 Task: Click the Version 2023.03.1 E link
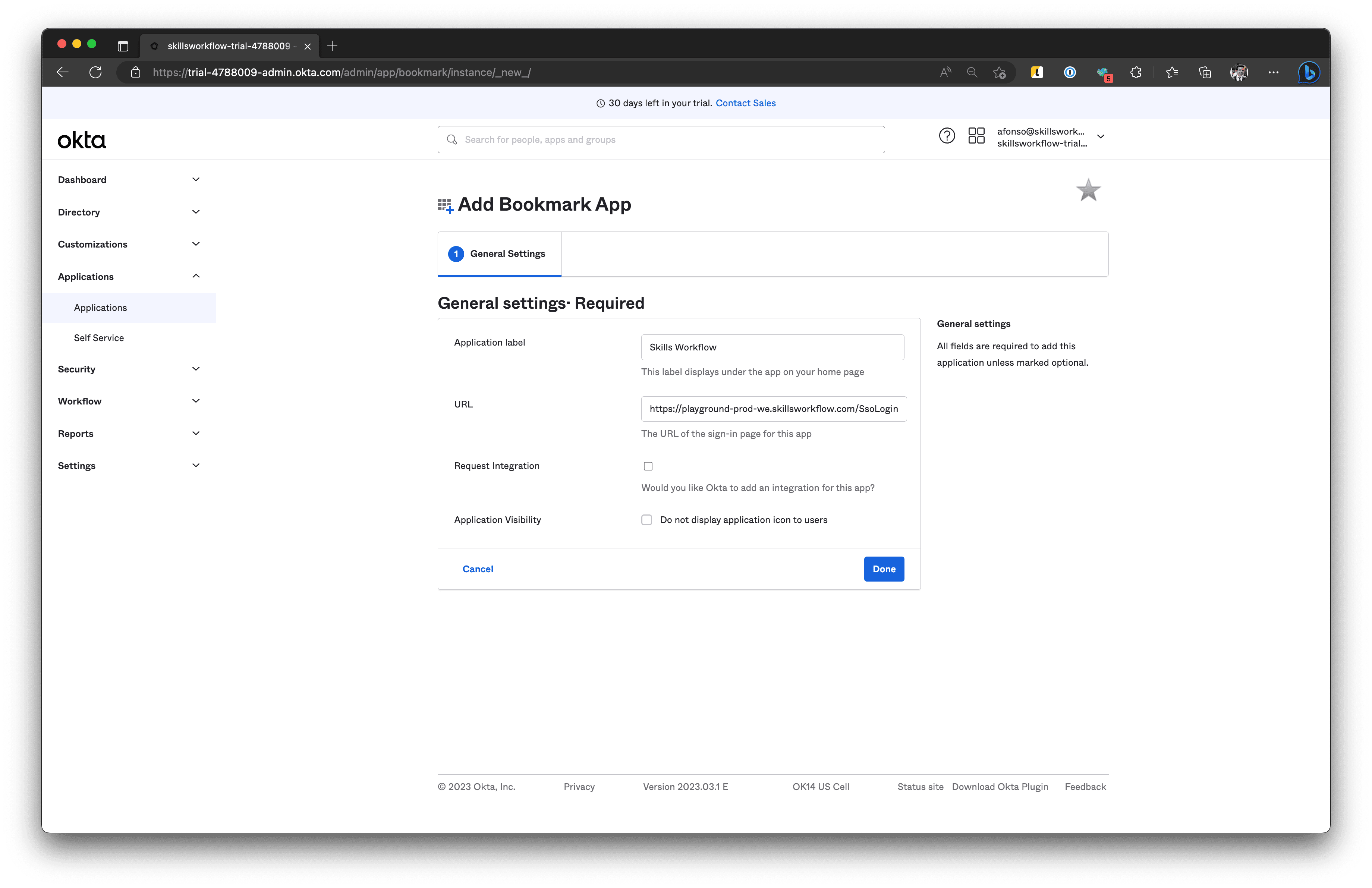click(x=685, y=787)
